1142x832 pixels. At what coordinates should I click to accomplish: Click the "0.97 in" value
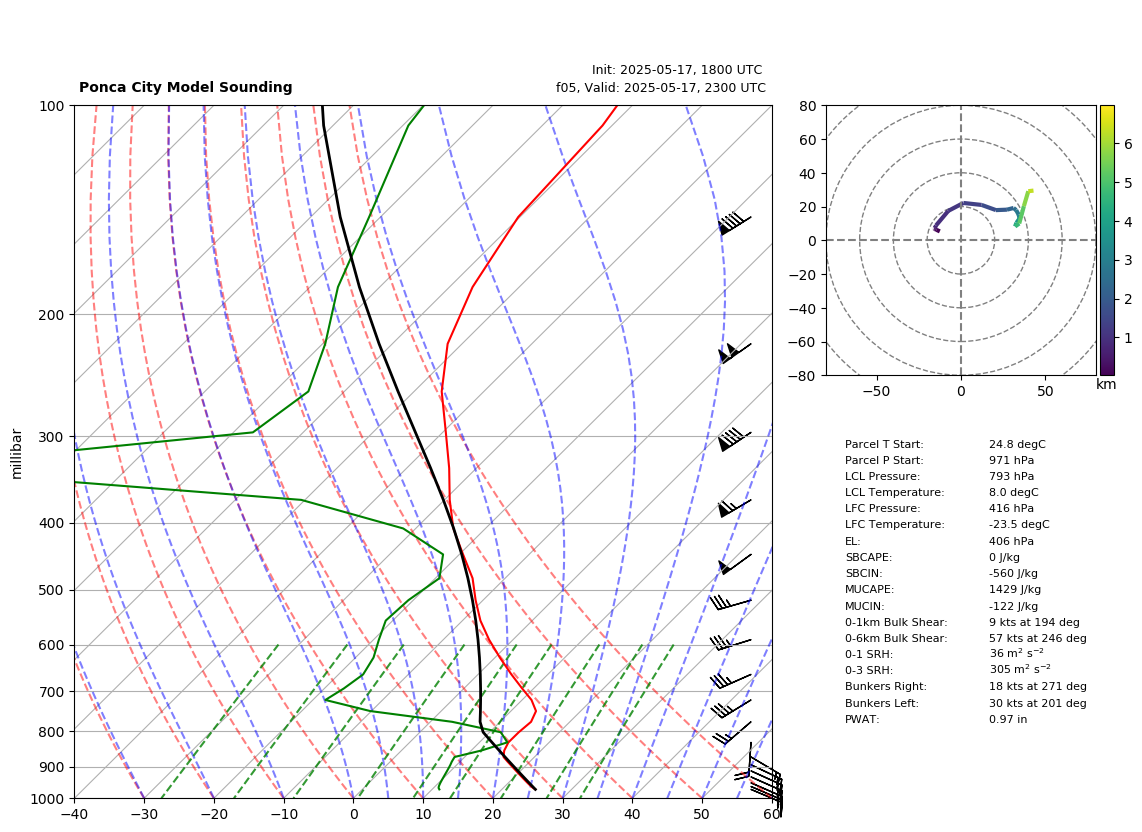click(x=1009, y=719)
